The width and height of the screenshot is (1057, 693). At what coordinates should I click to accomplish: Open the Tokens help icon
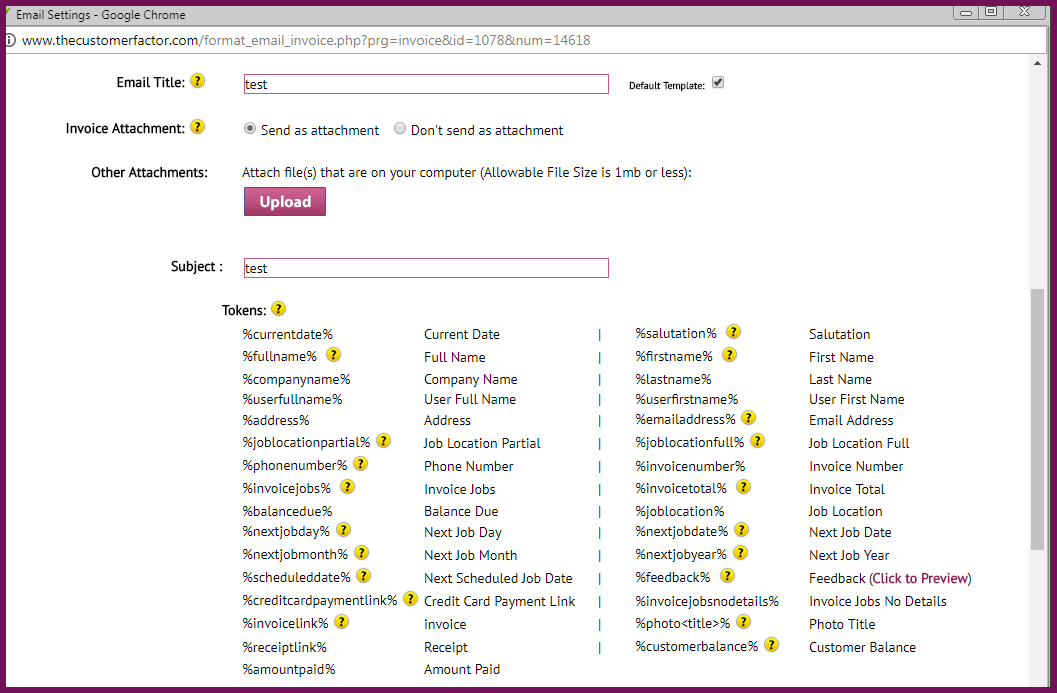coord(278,309)
